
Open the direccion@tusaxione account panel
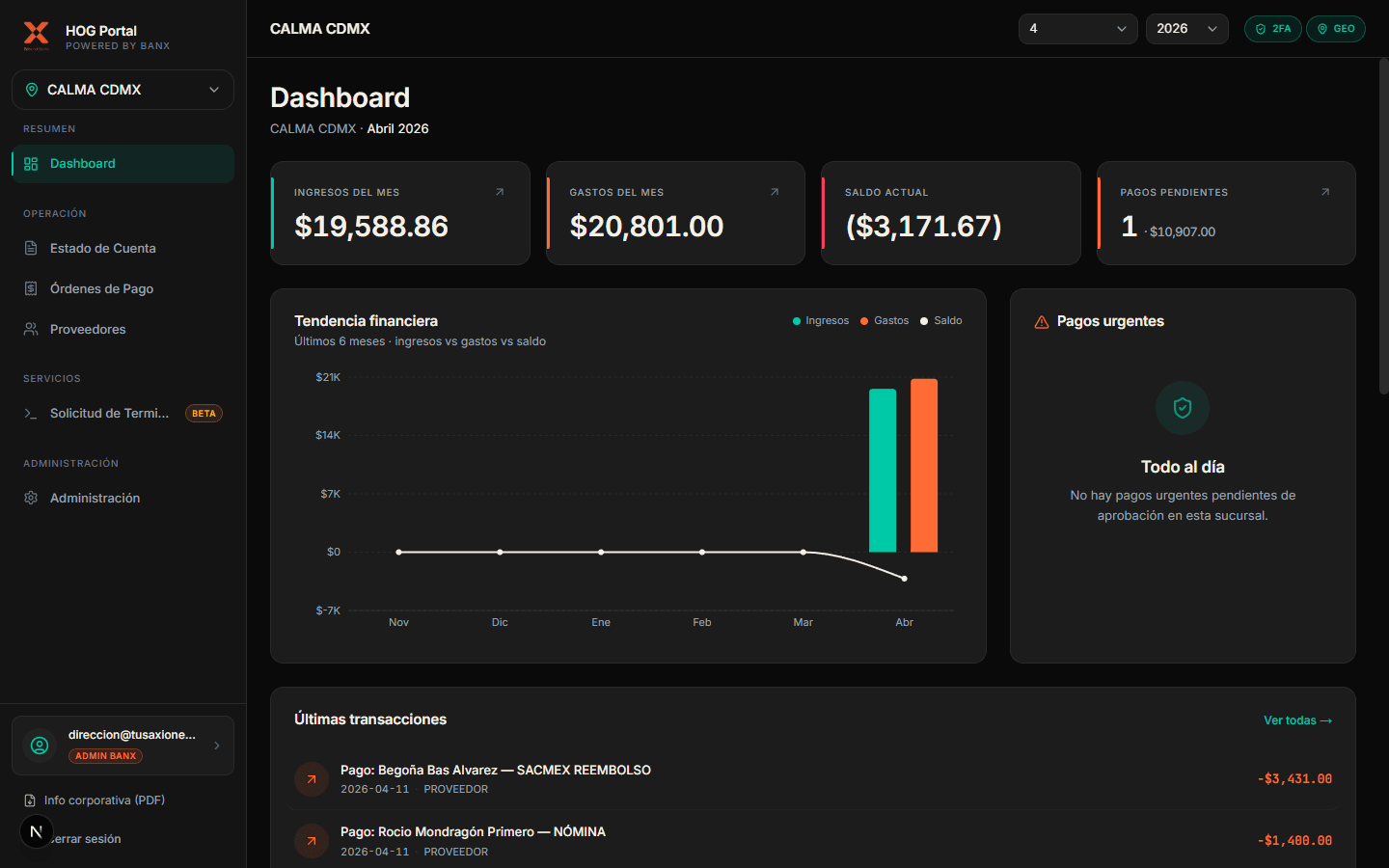click(123, 745)
